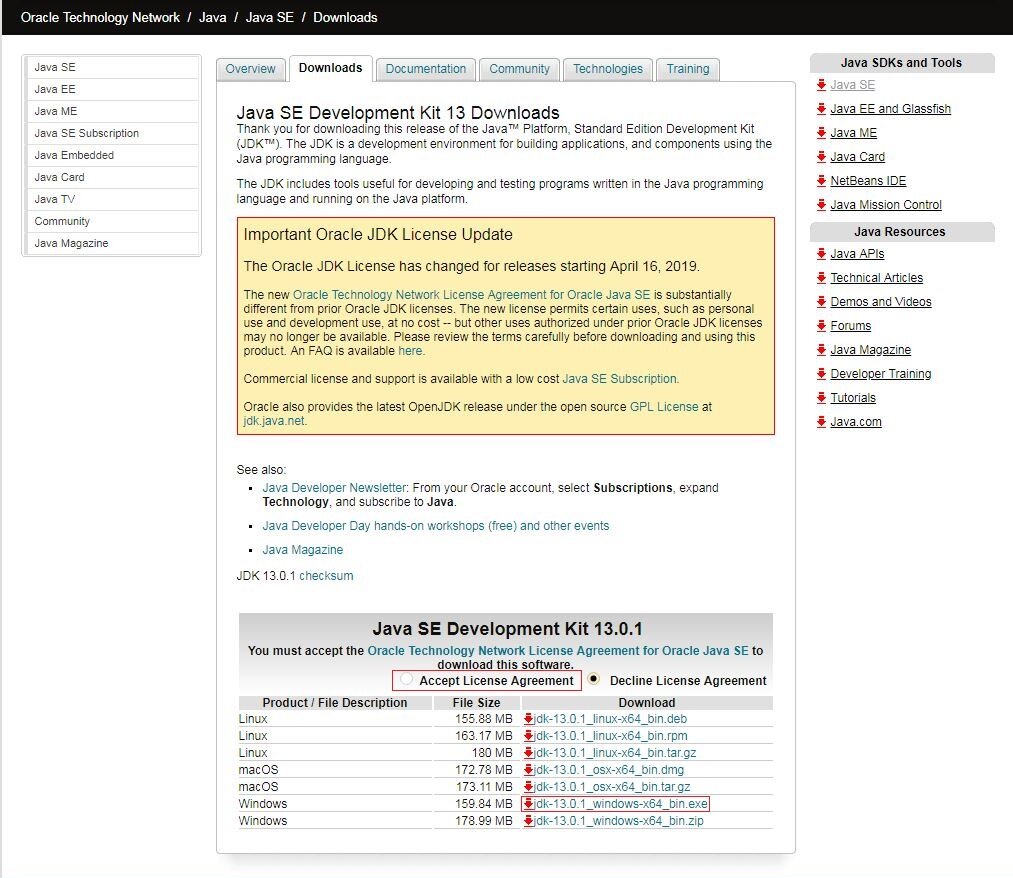
Task: Click the download icon beside Java EE and Glassfish
Action: (x=821, y=109)
